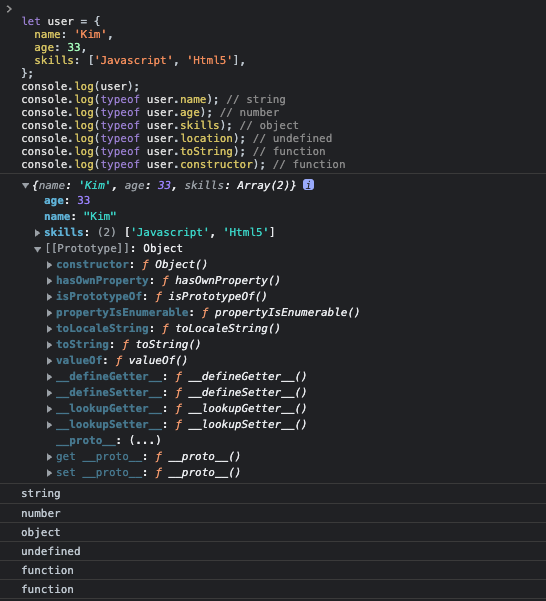This screenshot has width=546, height=601.
Task: Click the blue info icon beside Array(2)
Action: (x=308, y=185)
